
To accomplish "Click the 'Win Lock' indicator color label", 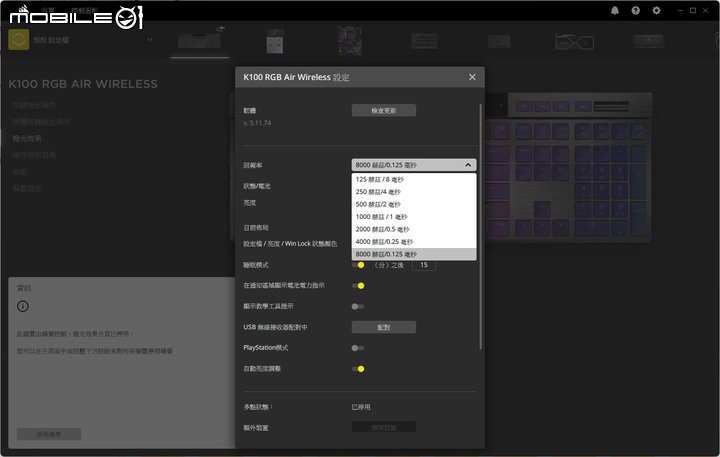I will (290, 244).
